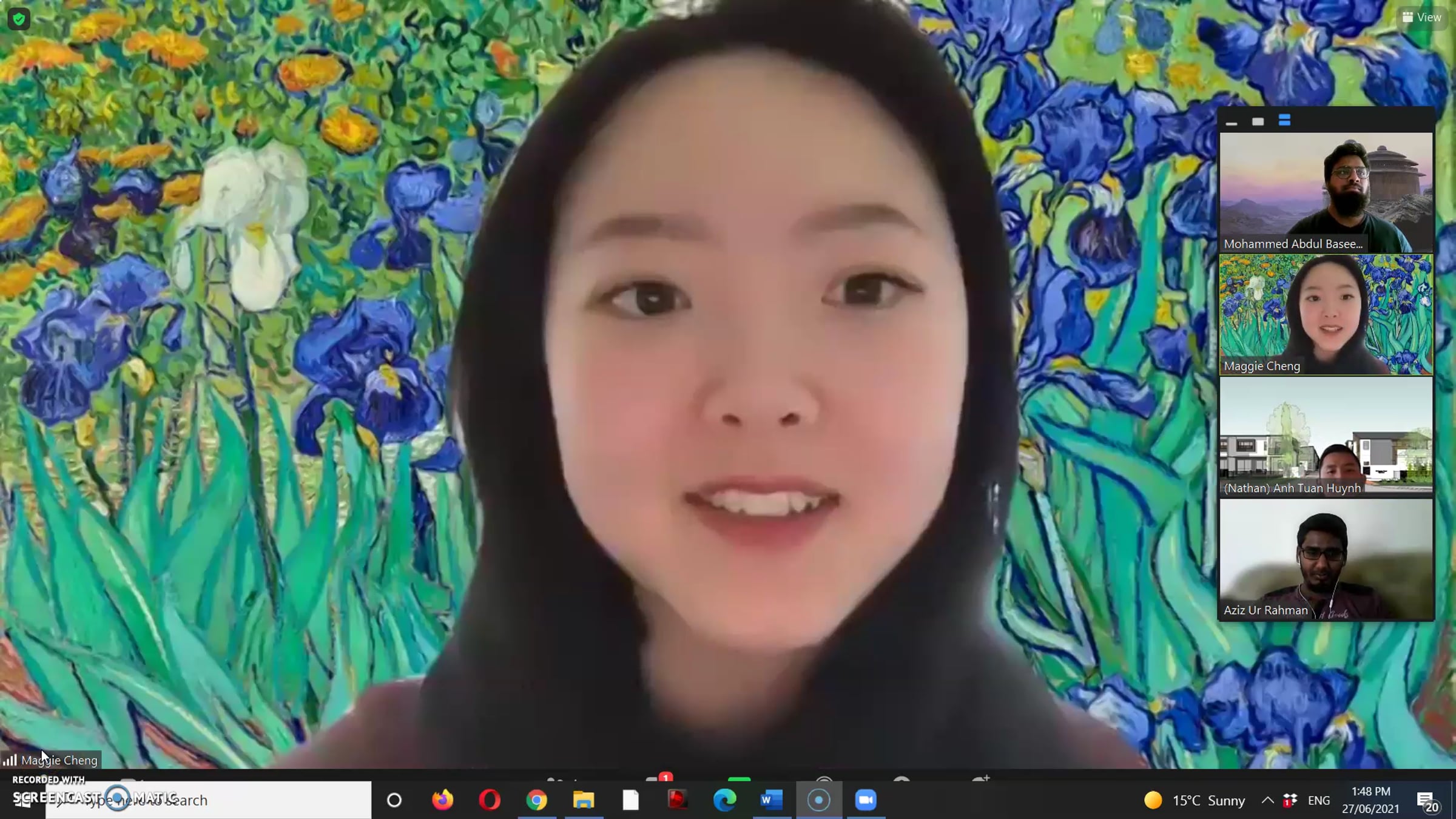Open Firefox from the taskbar
Screen dimensions: 1456x819
tap(442, 800)
